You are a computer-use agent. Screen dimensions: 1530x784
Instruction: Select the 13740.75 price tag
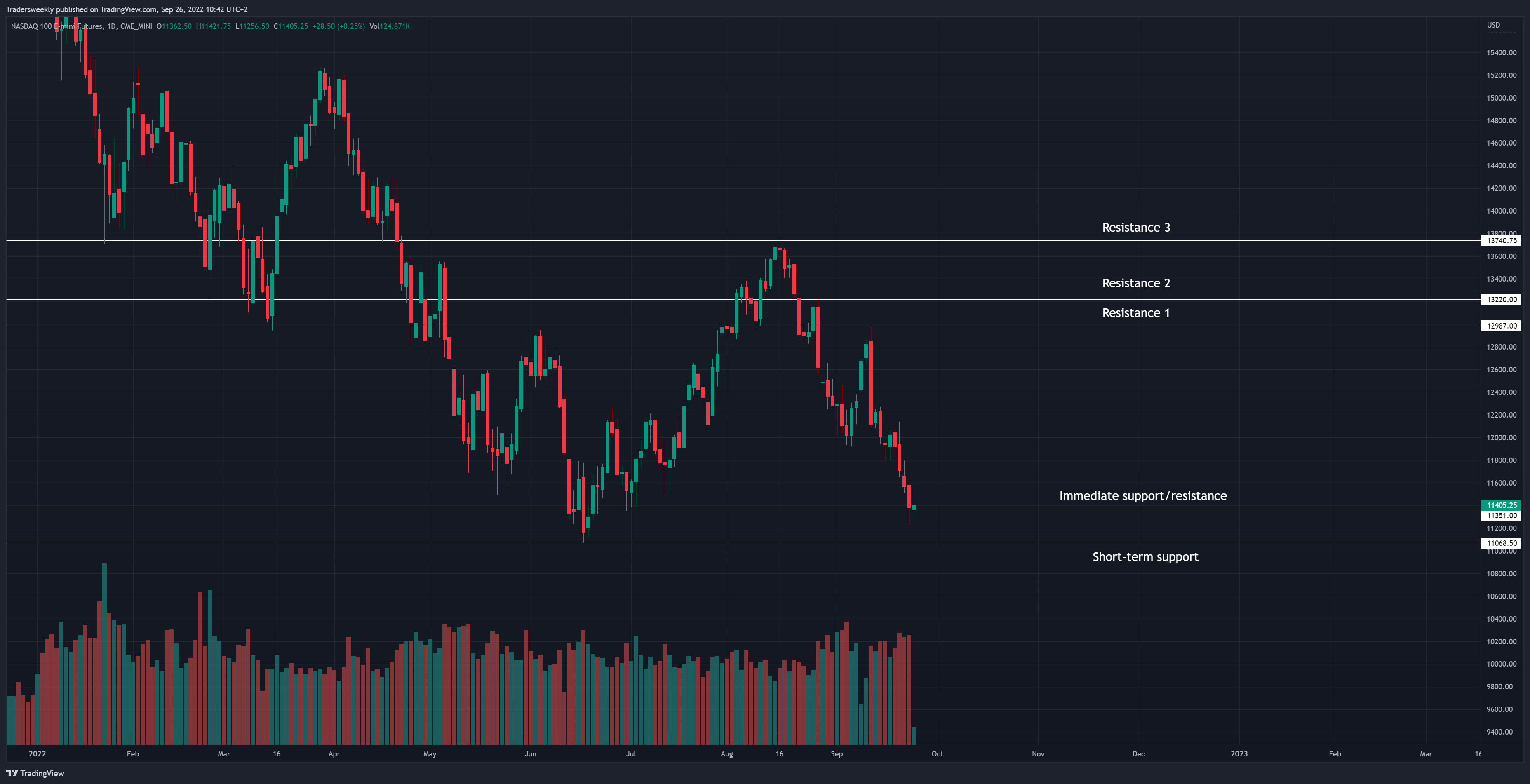(x=1501, y=241)
